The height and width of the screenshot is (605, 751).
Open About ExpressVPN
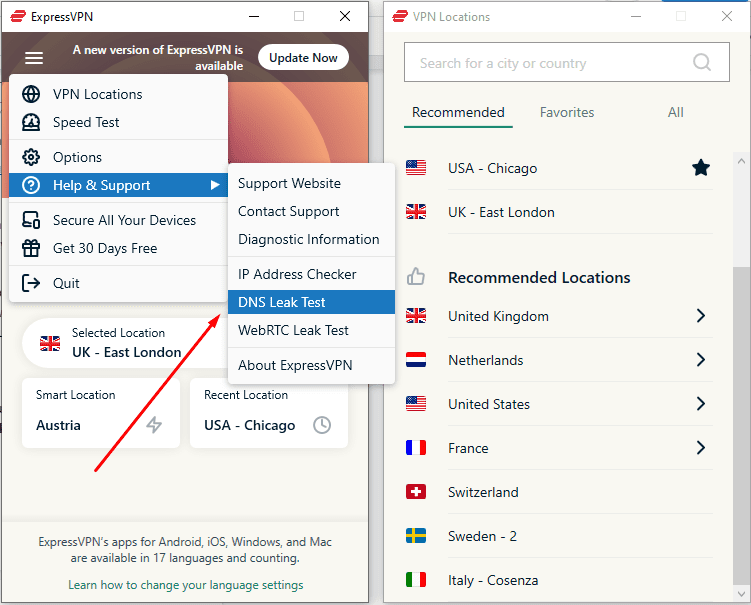pyautogui.click(x=311, y=365)
